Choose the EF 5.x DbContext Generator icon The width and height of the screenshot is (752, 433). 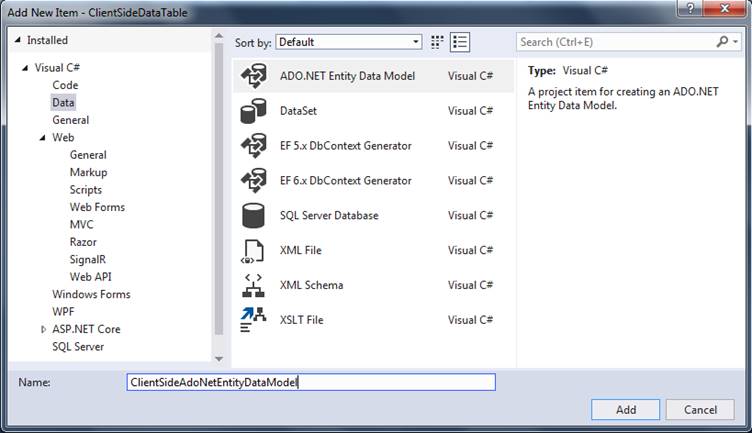point(253,146)
